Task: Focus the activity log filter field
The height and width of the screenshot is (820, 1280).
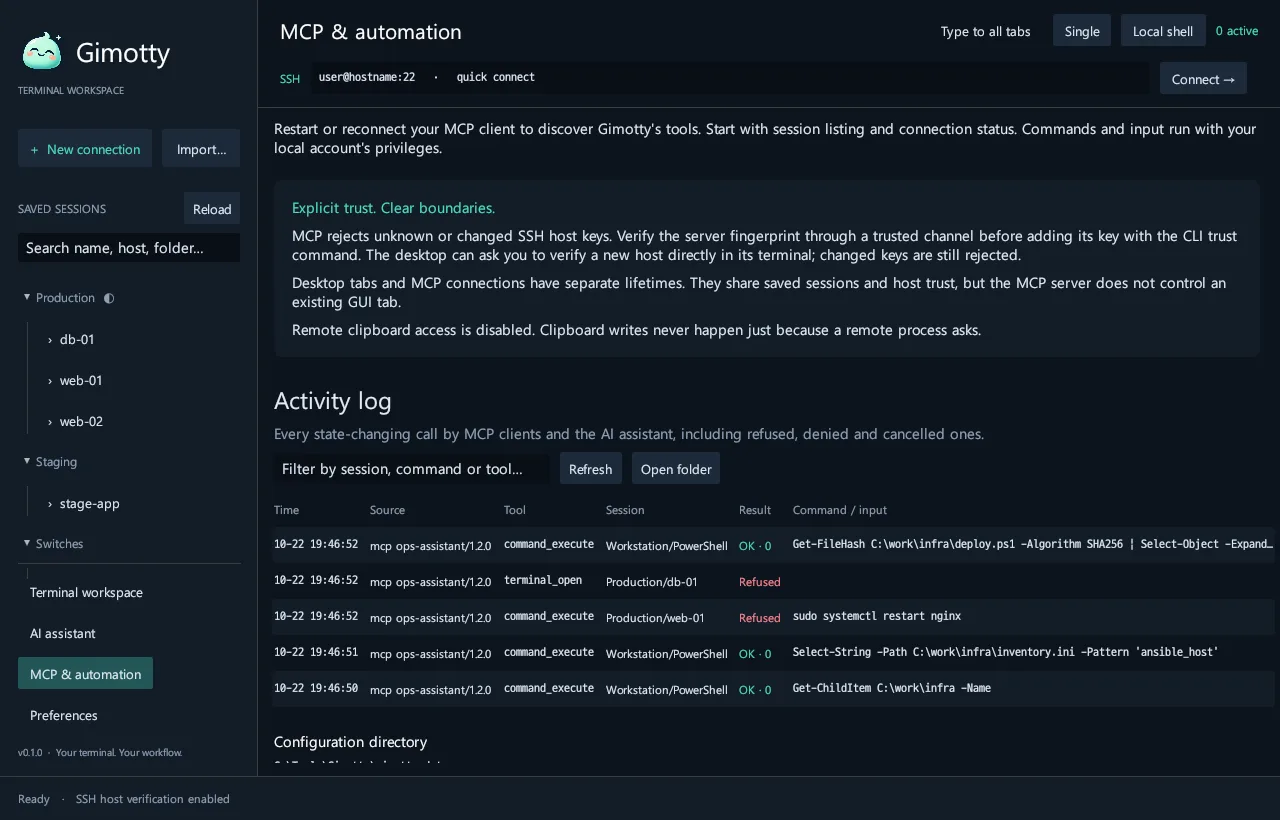Action: (412, 468)
